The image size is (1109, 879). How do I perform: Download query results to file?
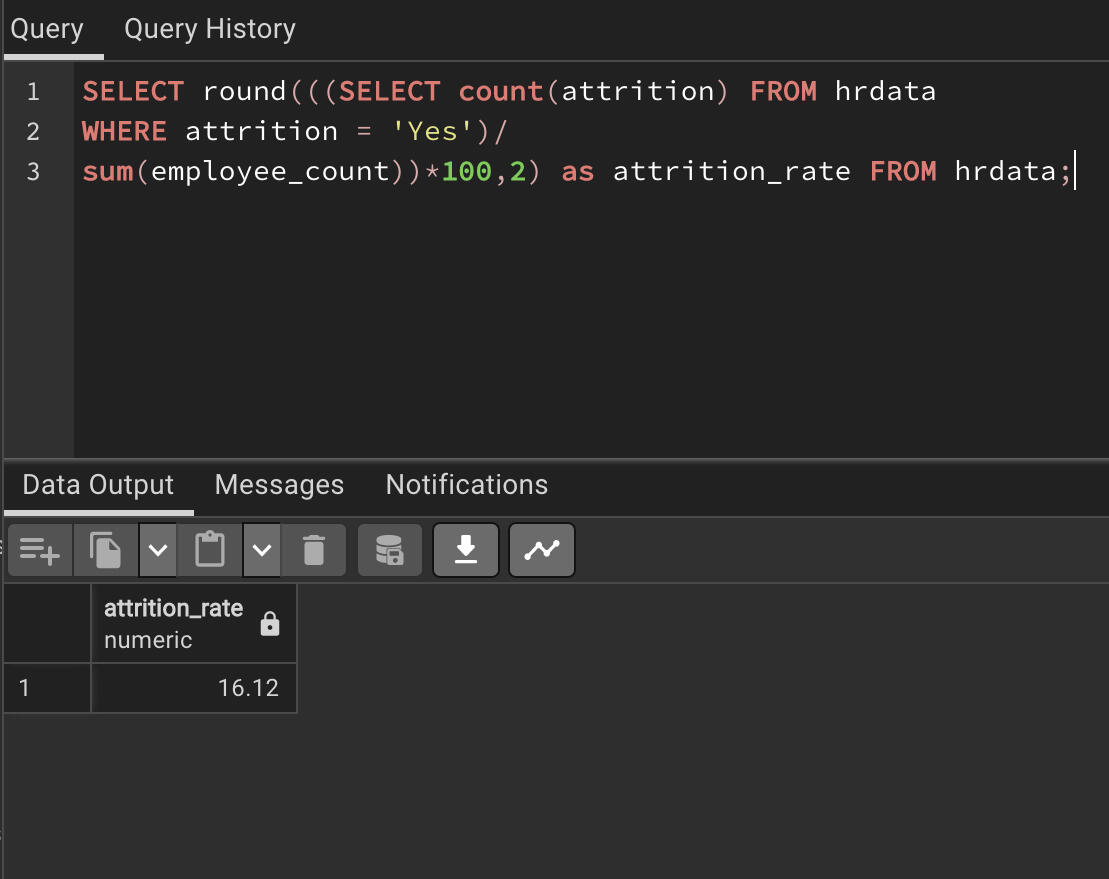465,550
